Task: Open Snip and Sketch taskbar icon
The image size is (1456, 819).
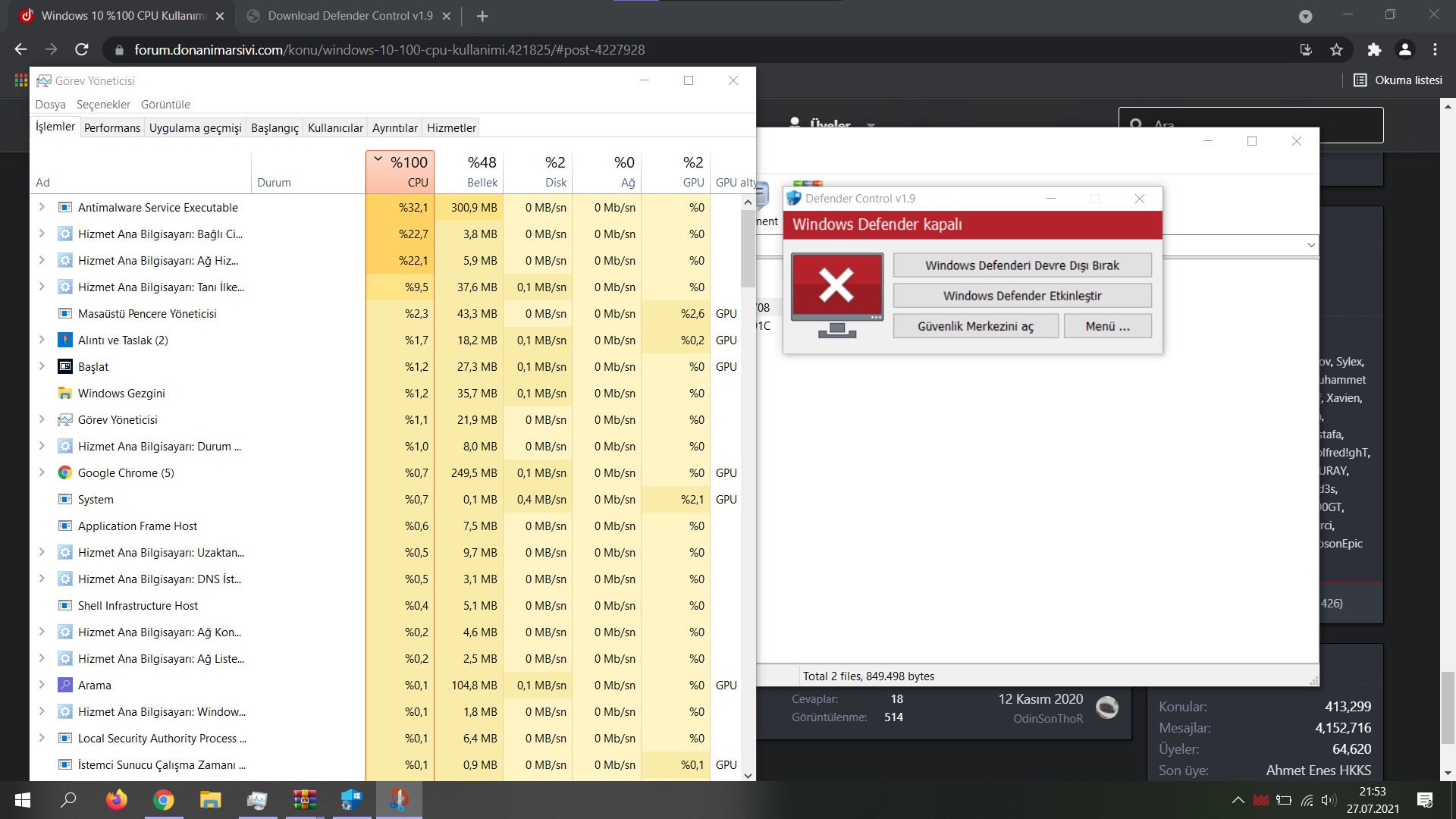Action: tap(399, 799)
